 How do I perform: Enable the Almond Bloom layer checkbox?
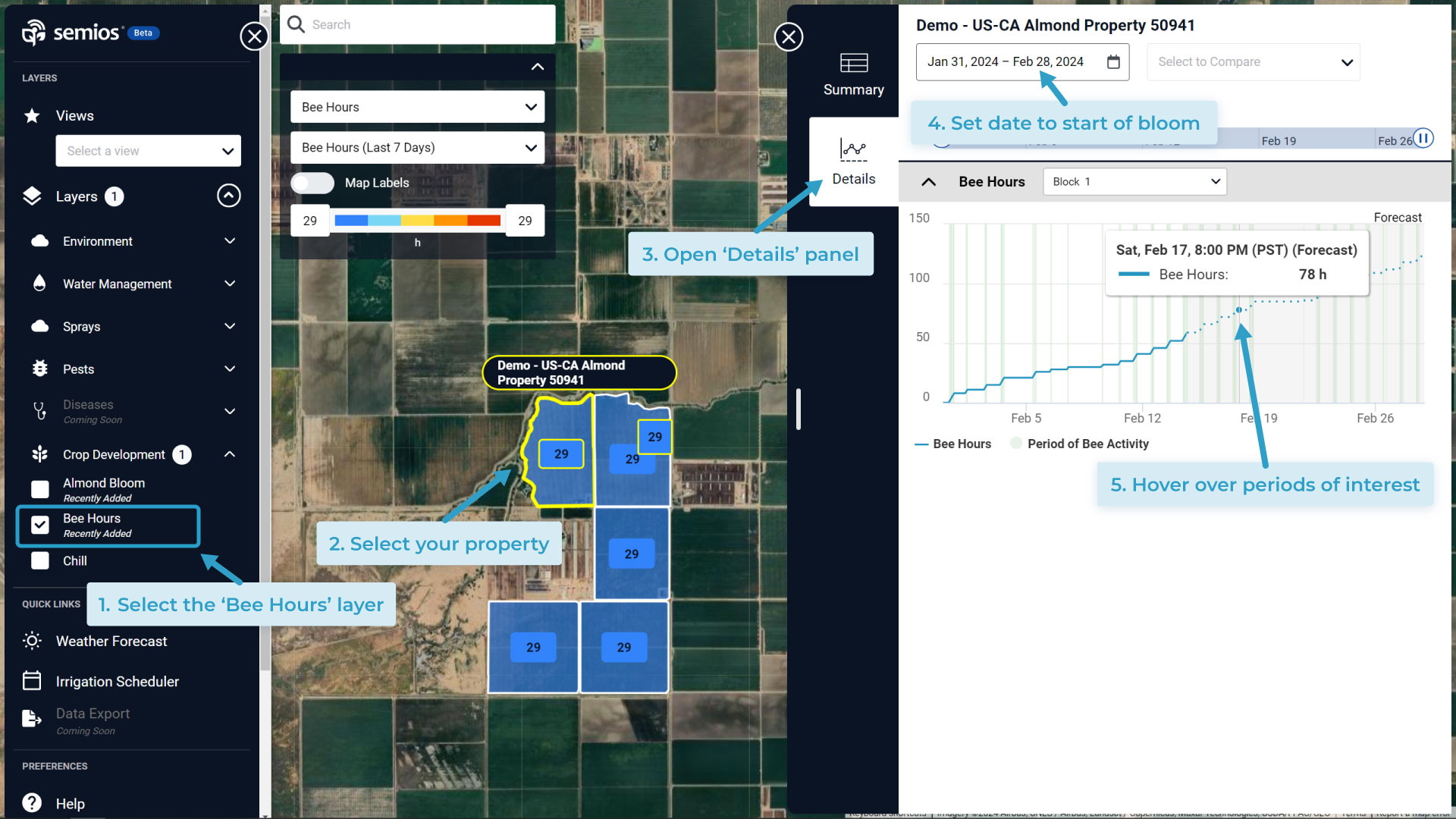click(x=40, y=489)
